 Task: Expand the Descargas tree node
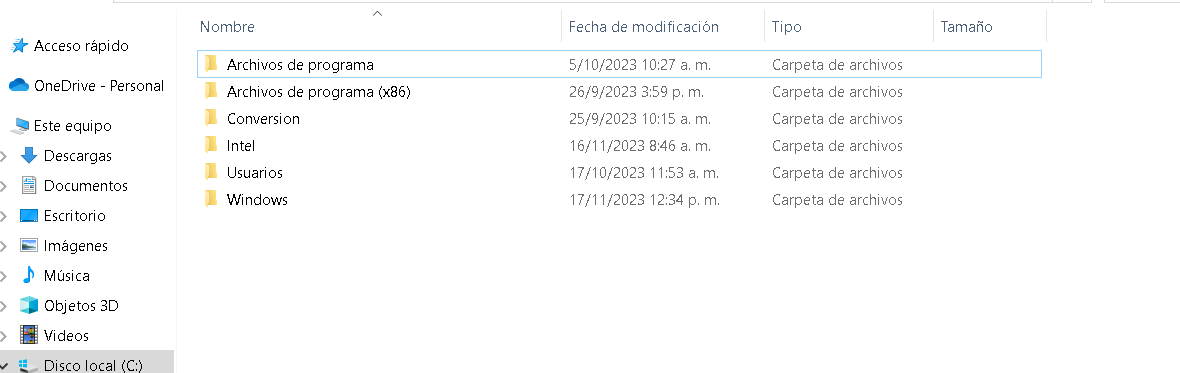coord(5,156)
